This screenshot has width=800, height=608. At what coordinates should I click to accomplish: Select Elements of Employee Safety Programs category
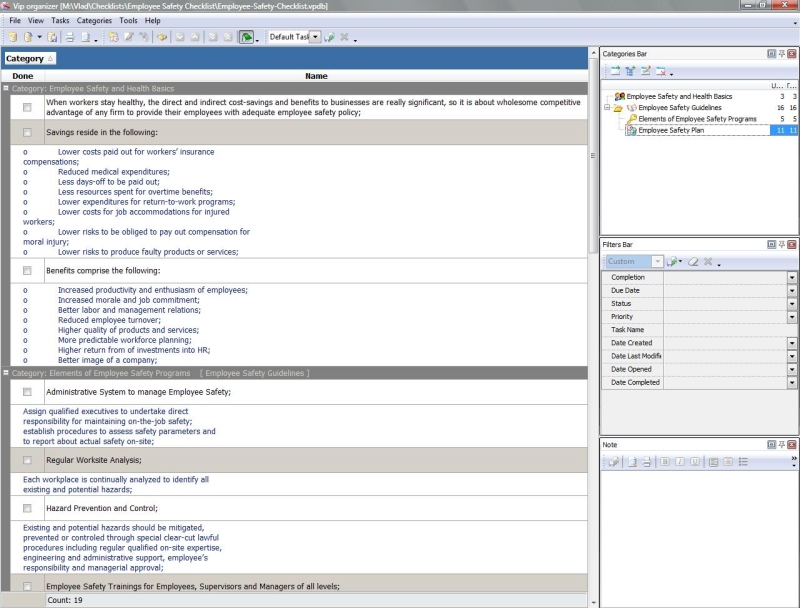[697, 119]
